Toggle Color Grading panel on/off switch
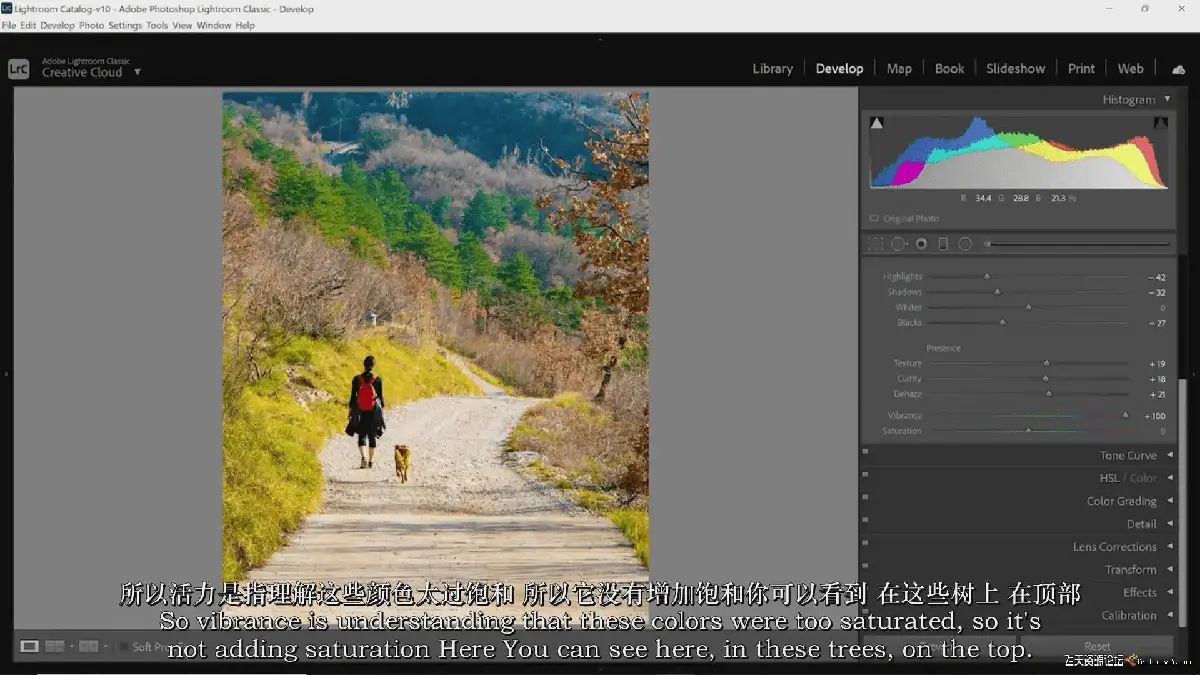The image size is (1200, 675). (x=865, y=498)
